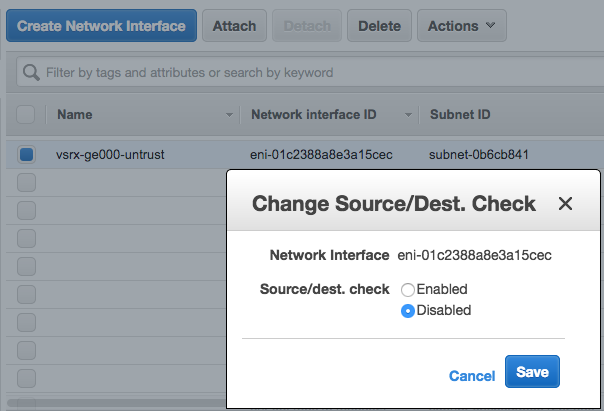The image size is (604, 411).
Task: Click the Subnet ID column header
Action: (460, 115)
